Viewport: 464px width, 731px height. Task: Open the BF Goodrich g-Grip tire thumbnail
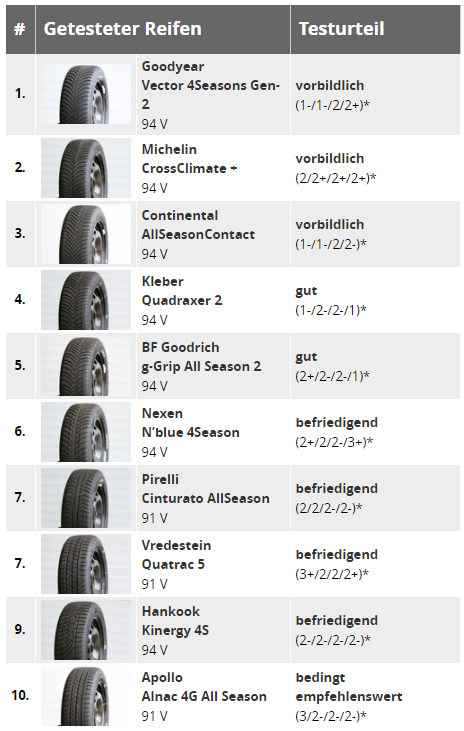click(86, 366)
